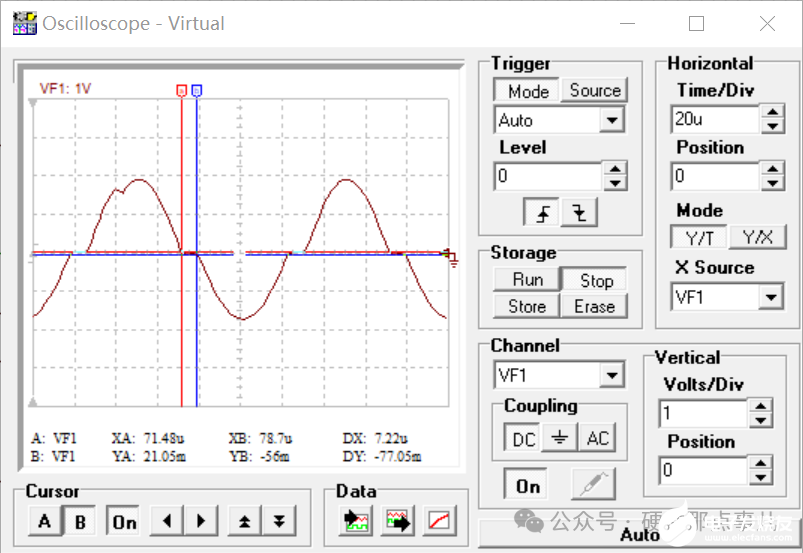Select the trigger Source tab
Screen dimensions: 803x553
click(x=595, y=90)
